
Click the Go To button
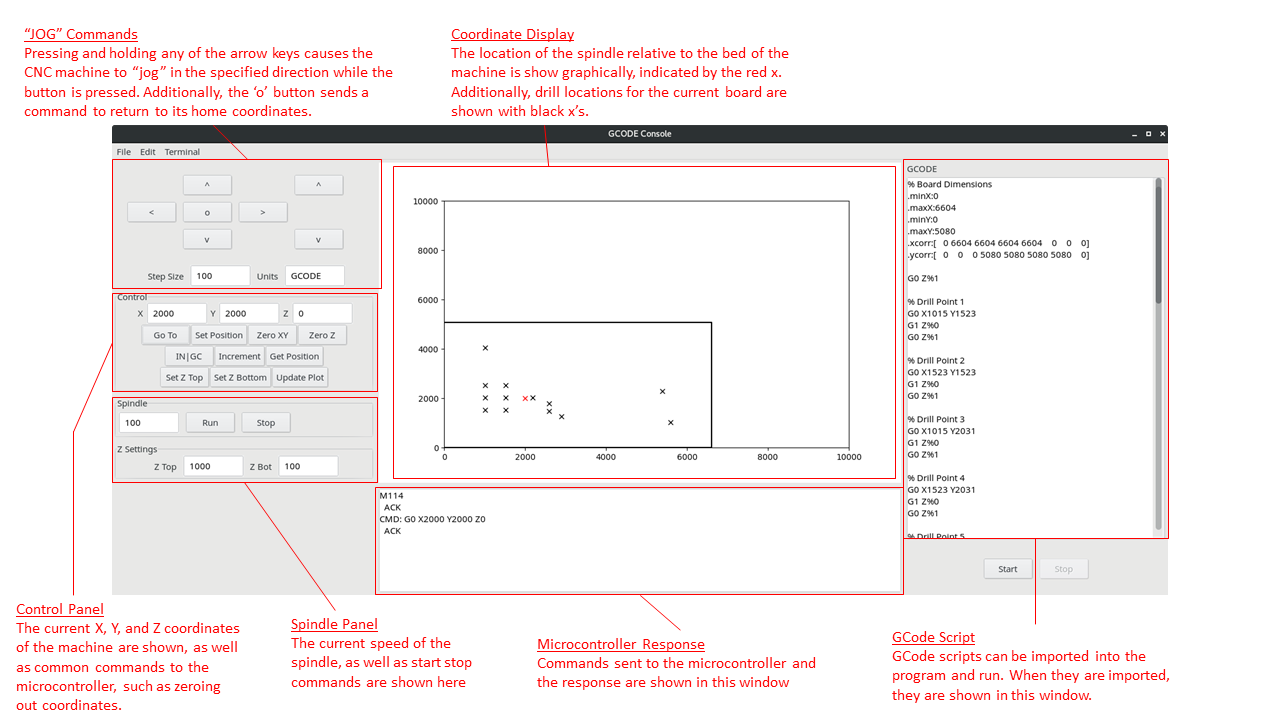coord(166,335)
